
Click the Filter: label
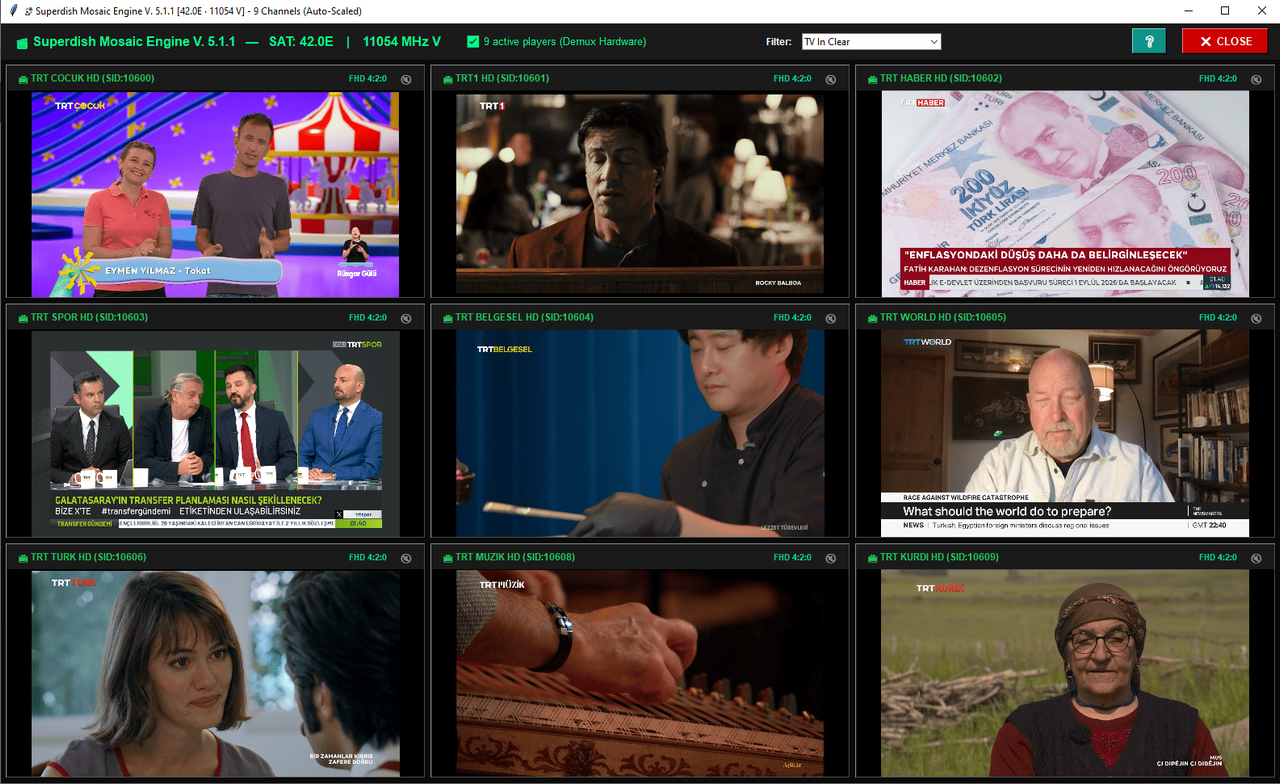[779, 42]
